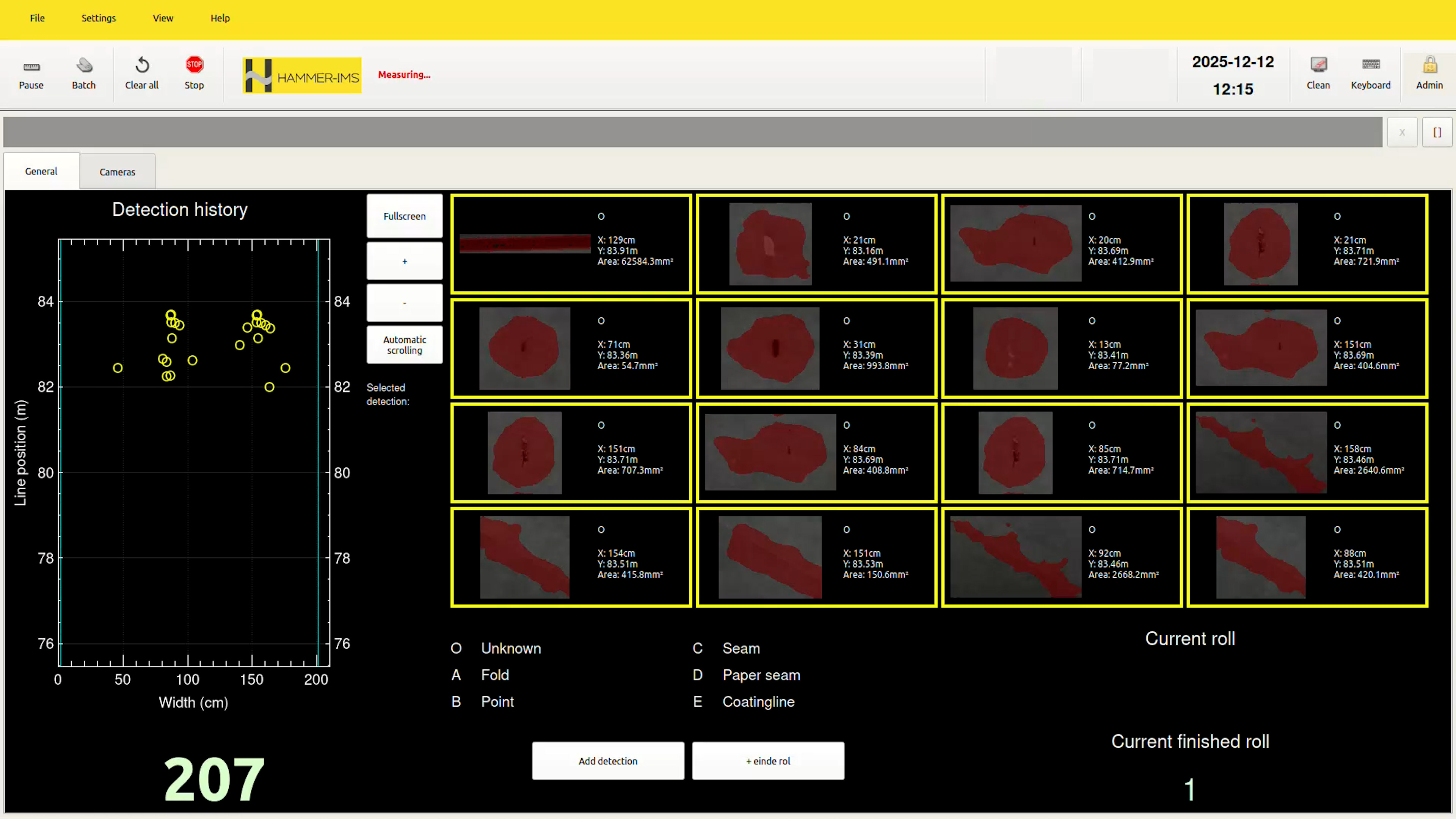Click the HAMMER-IMS logo
The width and height of the screenshot is (1456, 819).
point(302,75)
